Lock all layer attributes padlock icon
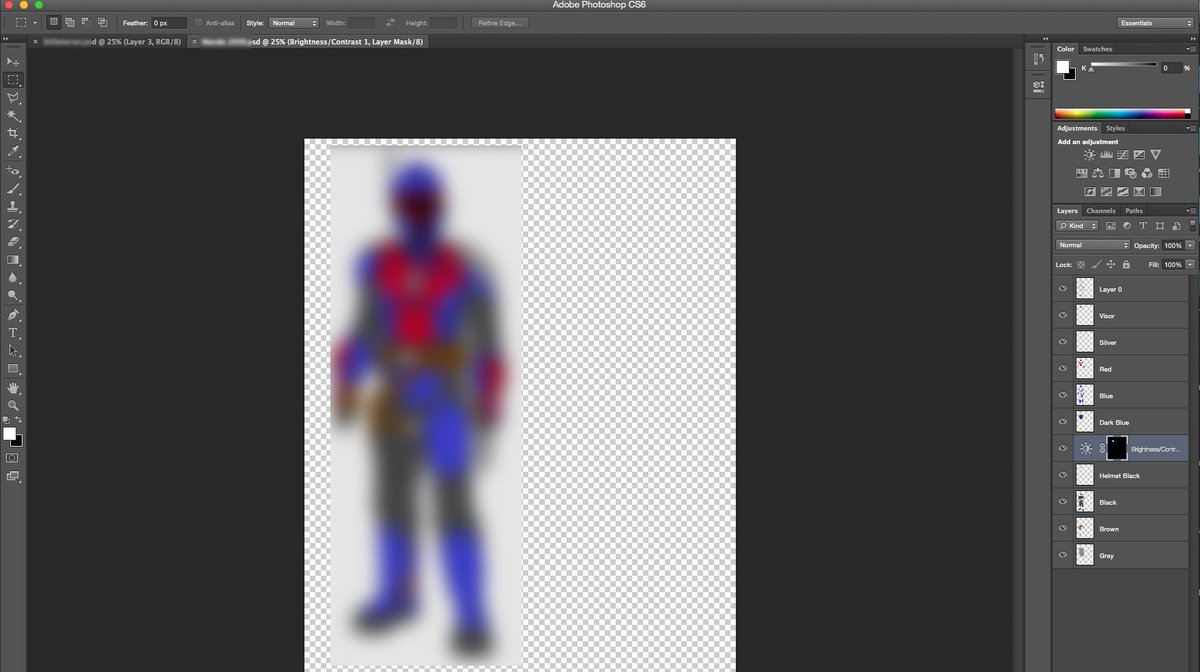The width and height of the screenshot is (1200, 672). point(1126,264)
